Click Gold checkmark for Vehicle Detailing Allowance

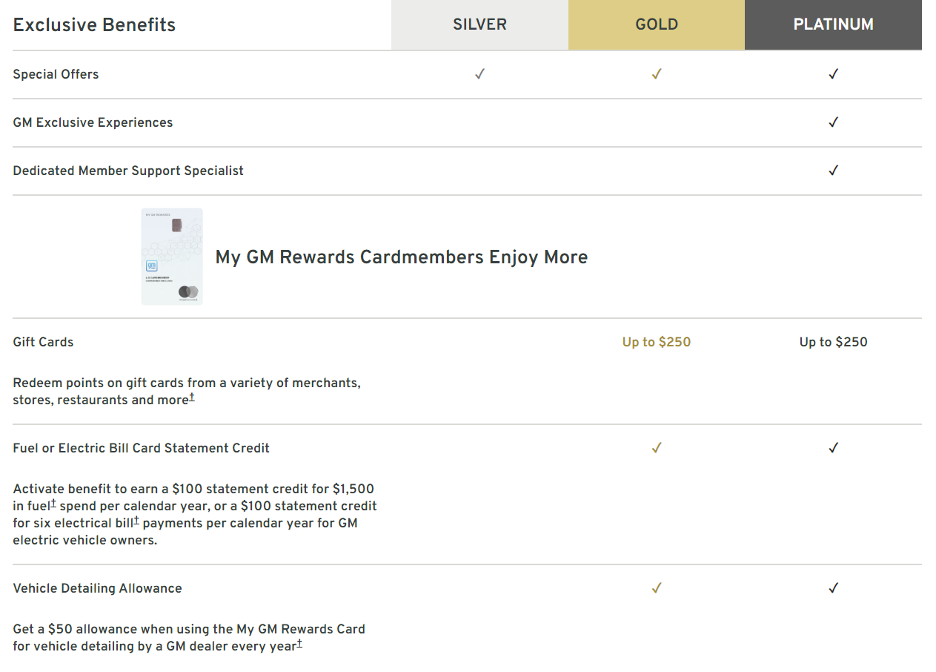click(x=656, y=588)
